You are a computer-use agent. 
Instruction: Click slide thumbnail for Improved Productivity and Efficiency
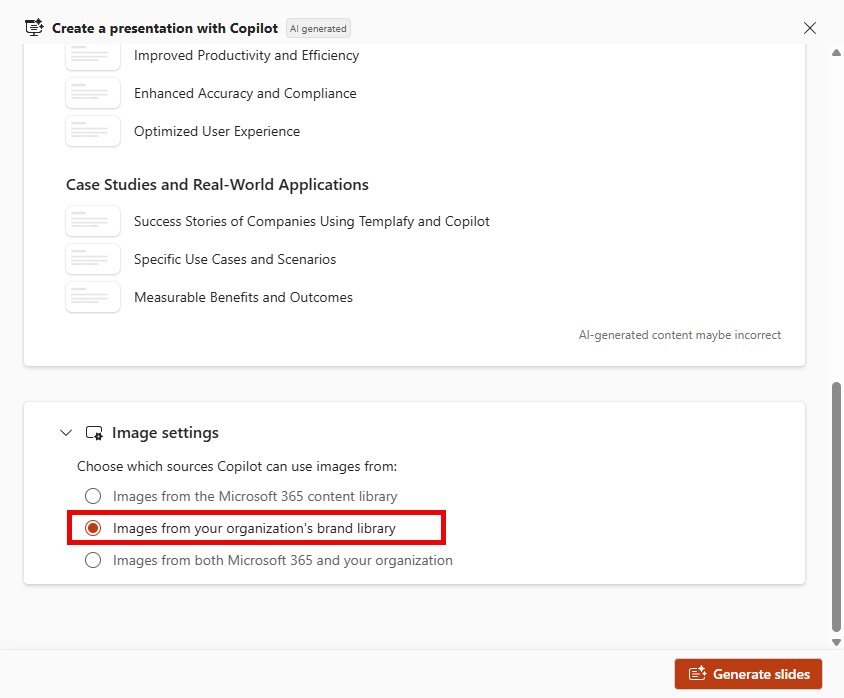pyautogui.click(x=93, y=56)
